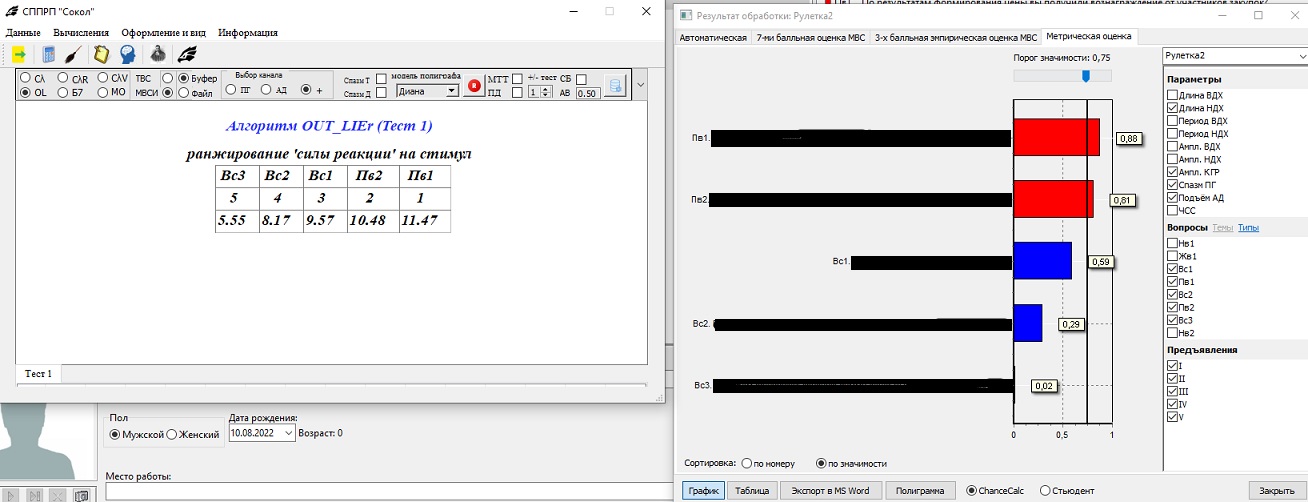Open the Информация menu
The image size is (1308, 502).
(x=247, y=33)
